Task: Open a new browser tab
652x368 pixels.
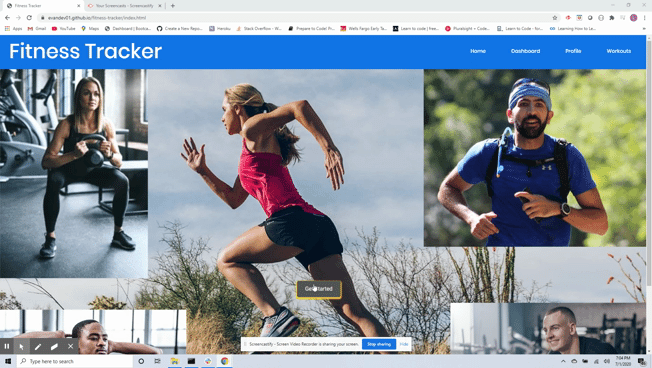Action: coord(173,6)
